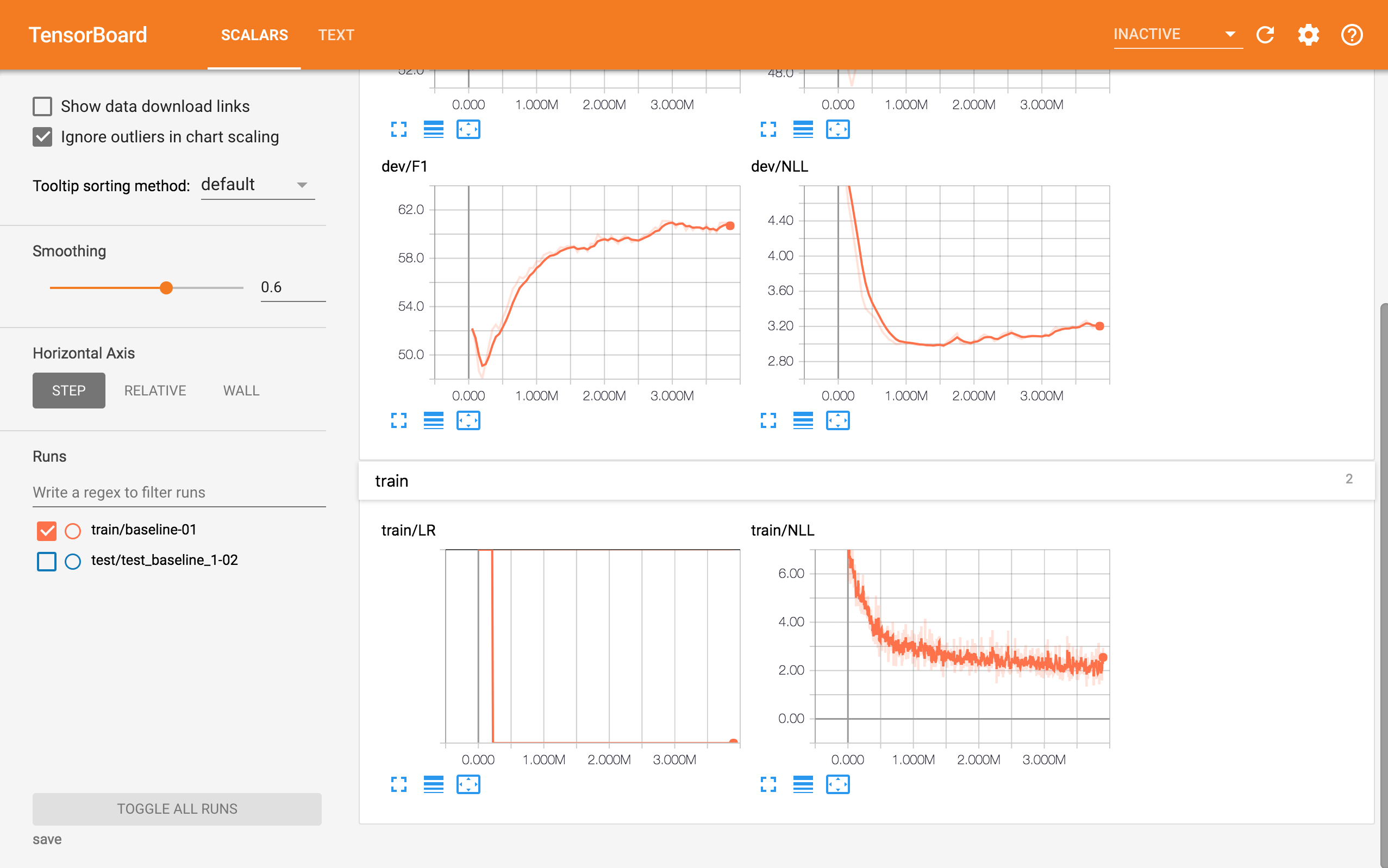Image resolution: width=1388 pixels, height=868 pixels.
Task: Open the INACTIVE dashboards dropdown
Action: point(1177,34)
